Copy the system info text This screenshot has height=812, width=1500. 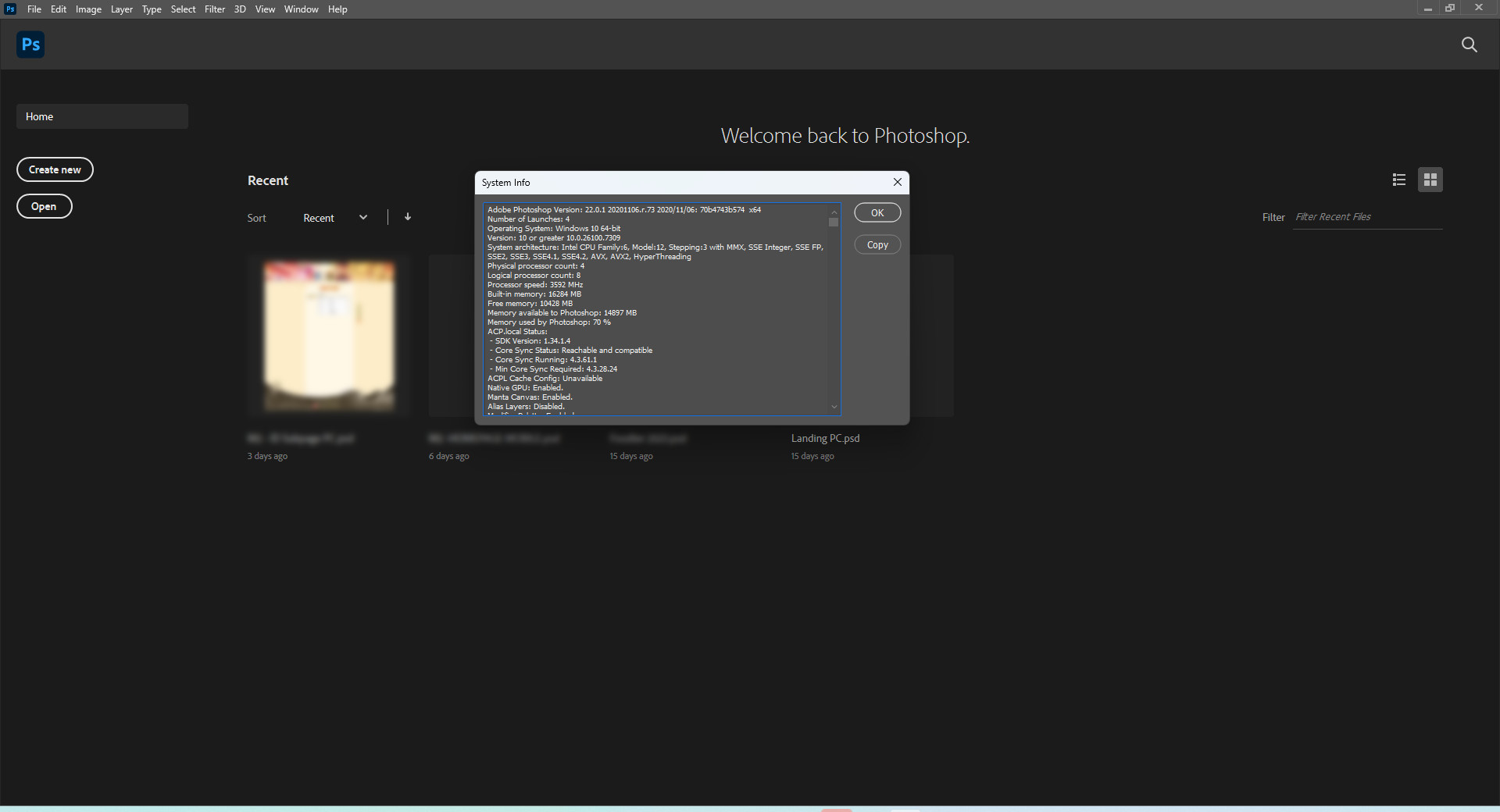[877, 245]
